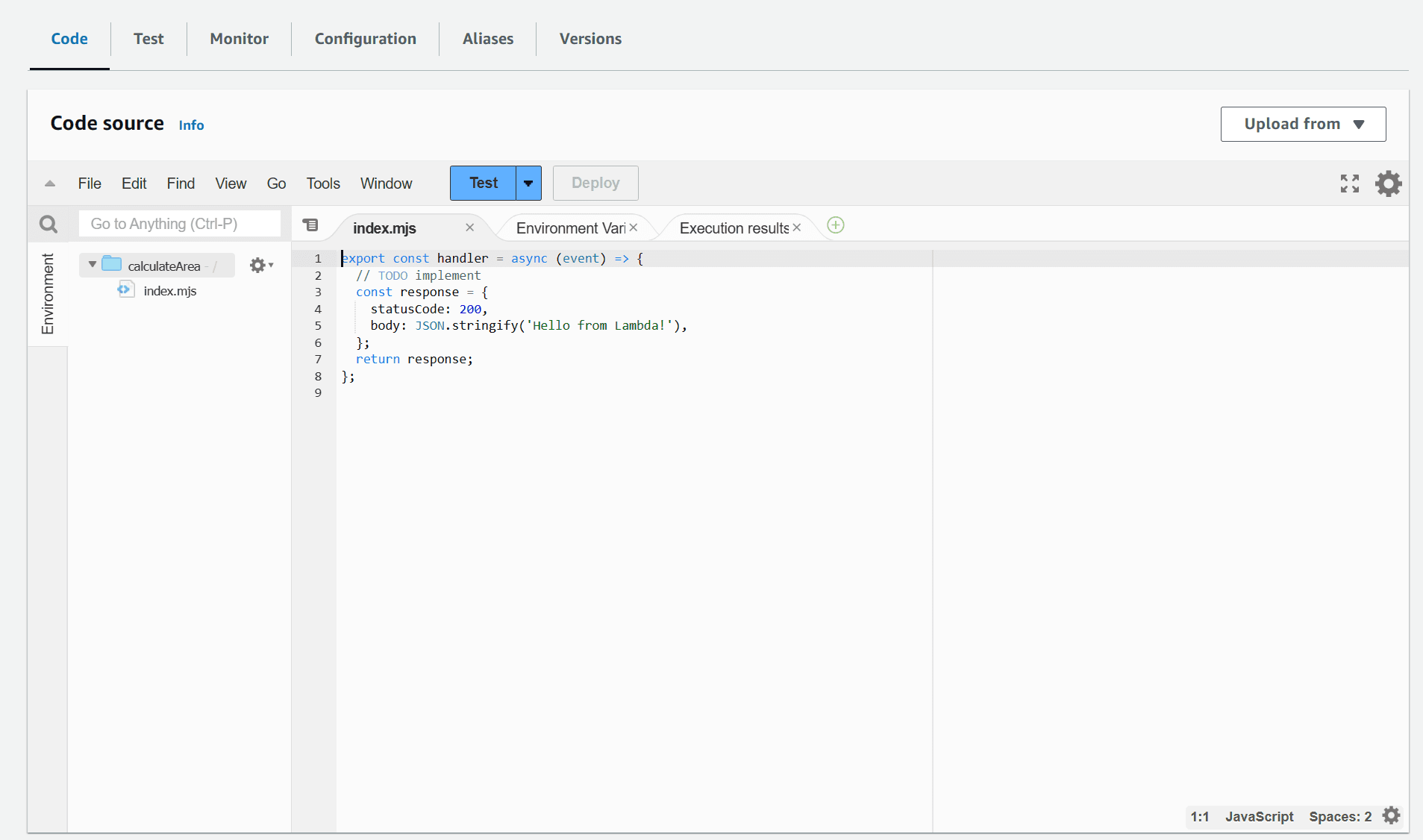The height and width of the screenshot is (840, 1423).
Task: Click the blue Test button
Action: (x=484, y=184)
